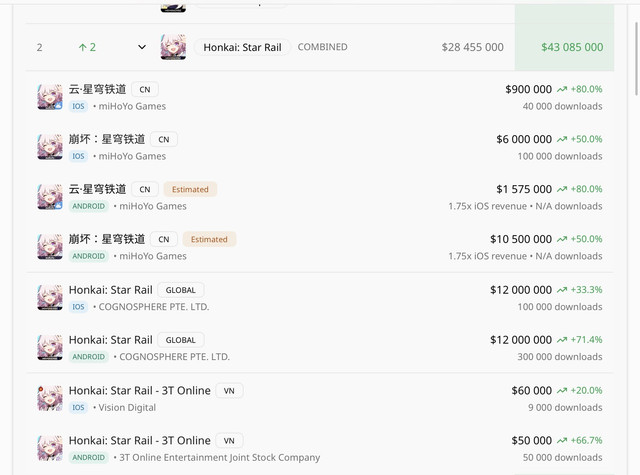Screen dimensions: 640x475
Task: Click the trend arrow beside +71.4%
Action: (562, 340)
